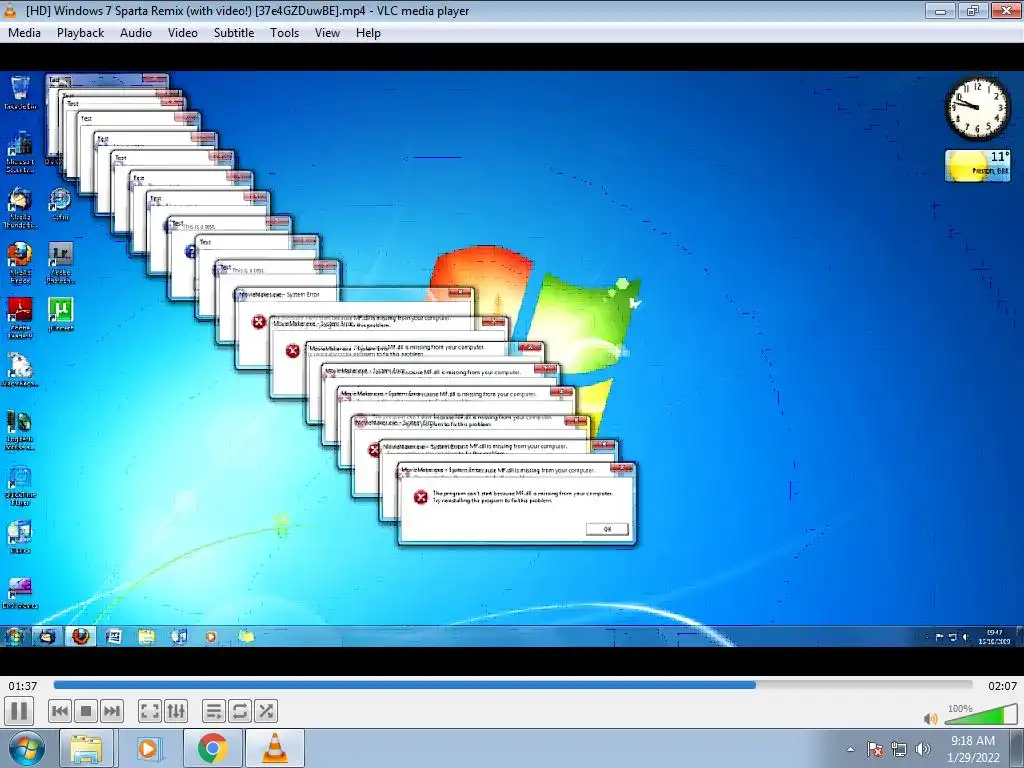Click the Recycle Bin icon in video
Image resolution: width=1024 pixels, height=768 pixels.
coord(20,93)
